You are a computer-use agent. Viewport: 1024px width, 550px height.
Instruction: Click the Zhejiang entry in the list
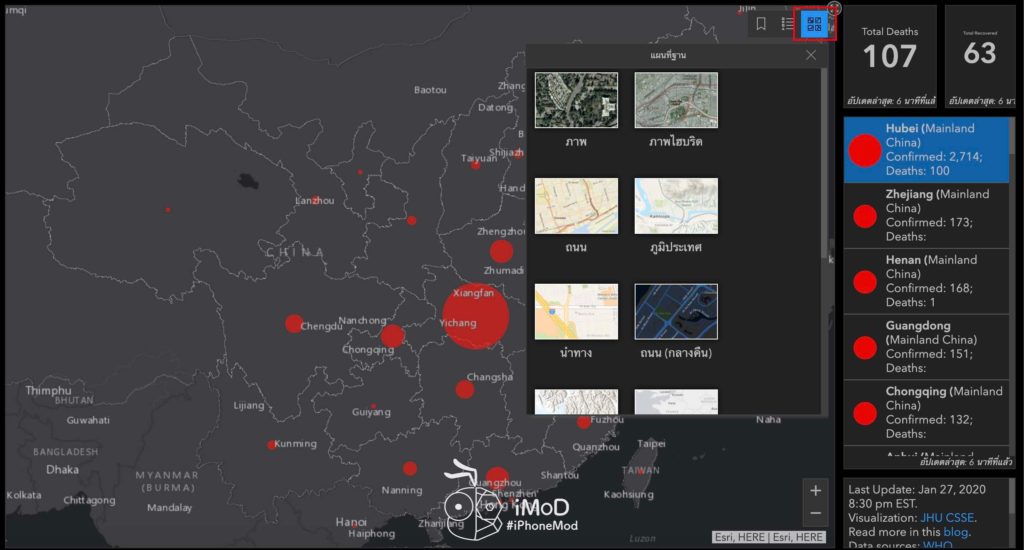coord(926,216)
